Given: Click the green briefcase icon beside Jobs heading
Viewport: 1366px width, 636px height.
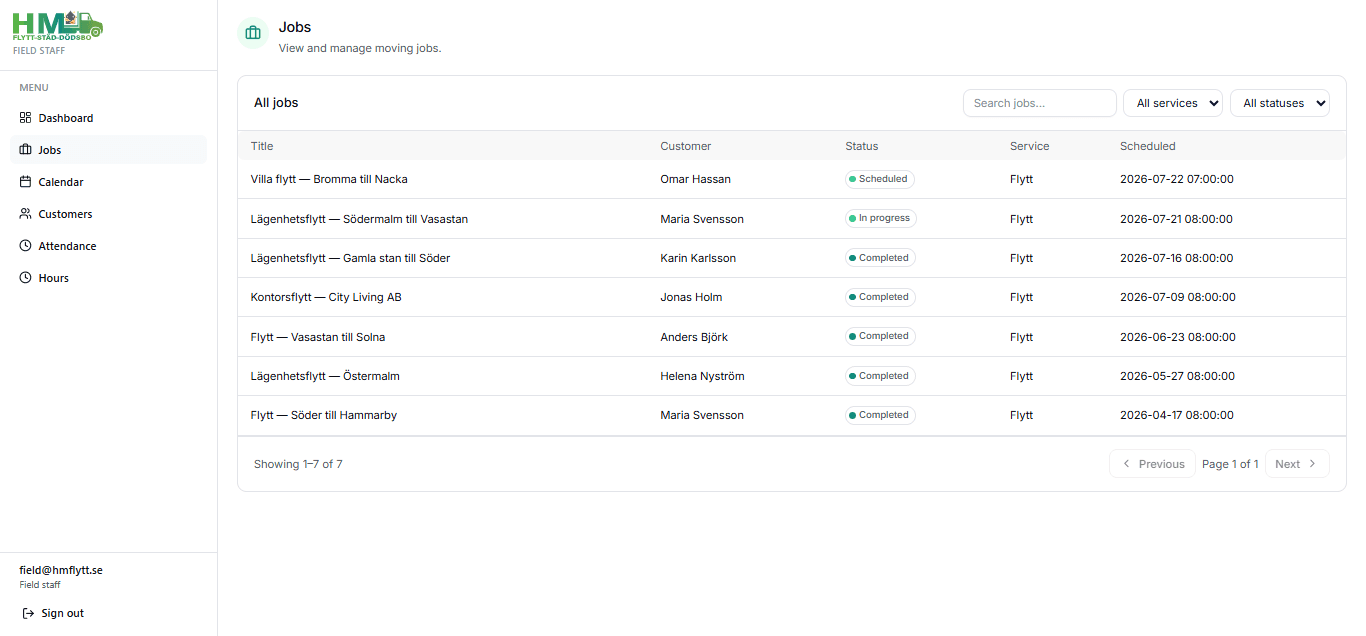Looking at the screenshot, I should (253, 33).
